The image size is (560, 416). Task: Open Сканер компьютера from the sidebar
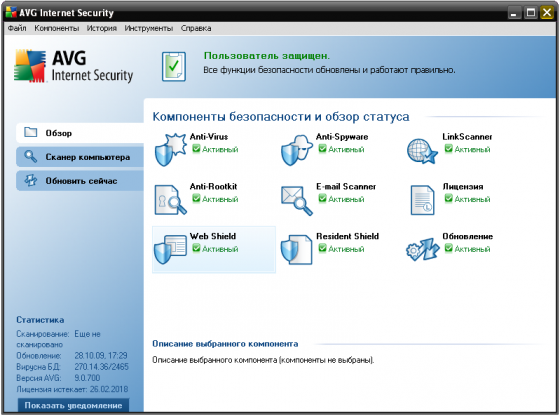pyautogui.click(x=80, y=157)
